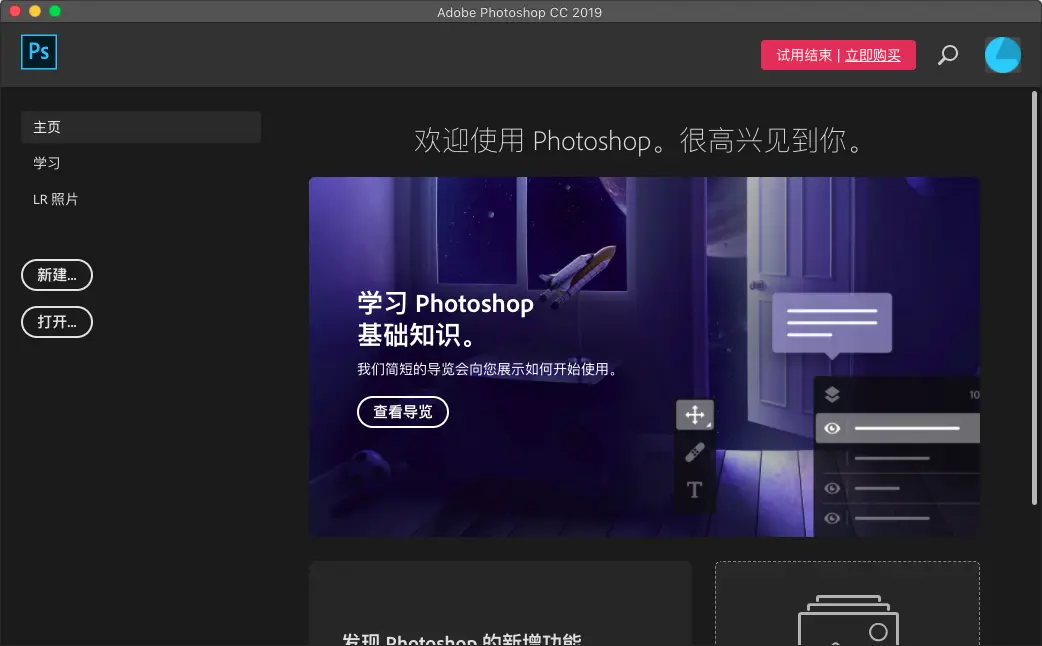Select the 主页 sidebar entry

click(x=47, y=127)
